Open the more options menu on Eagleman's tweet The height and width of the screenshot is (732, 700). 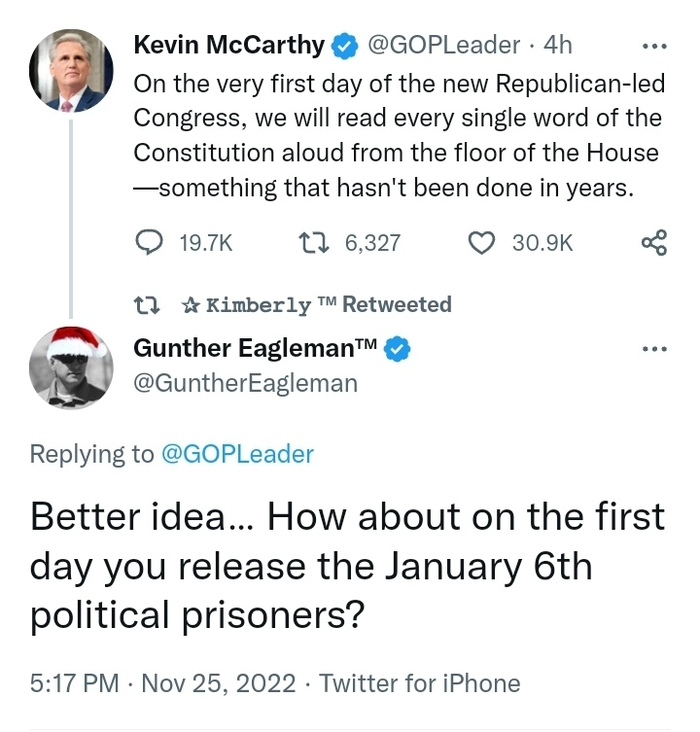[x=653, y=349]
